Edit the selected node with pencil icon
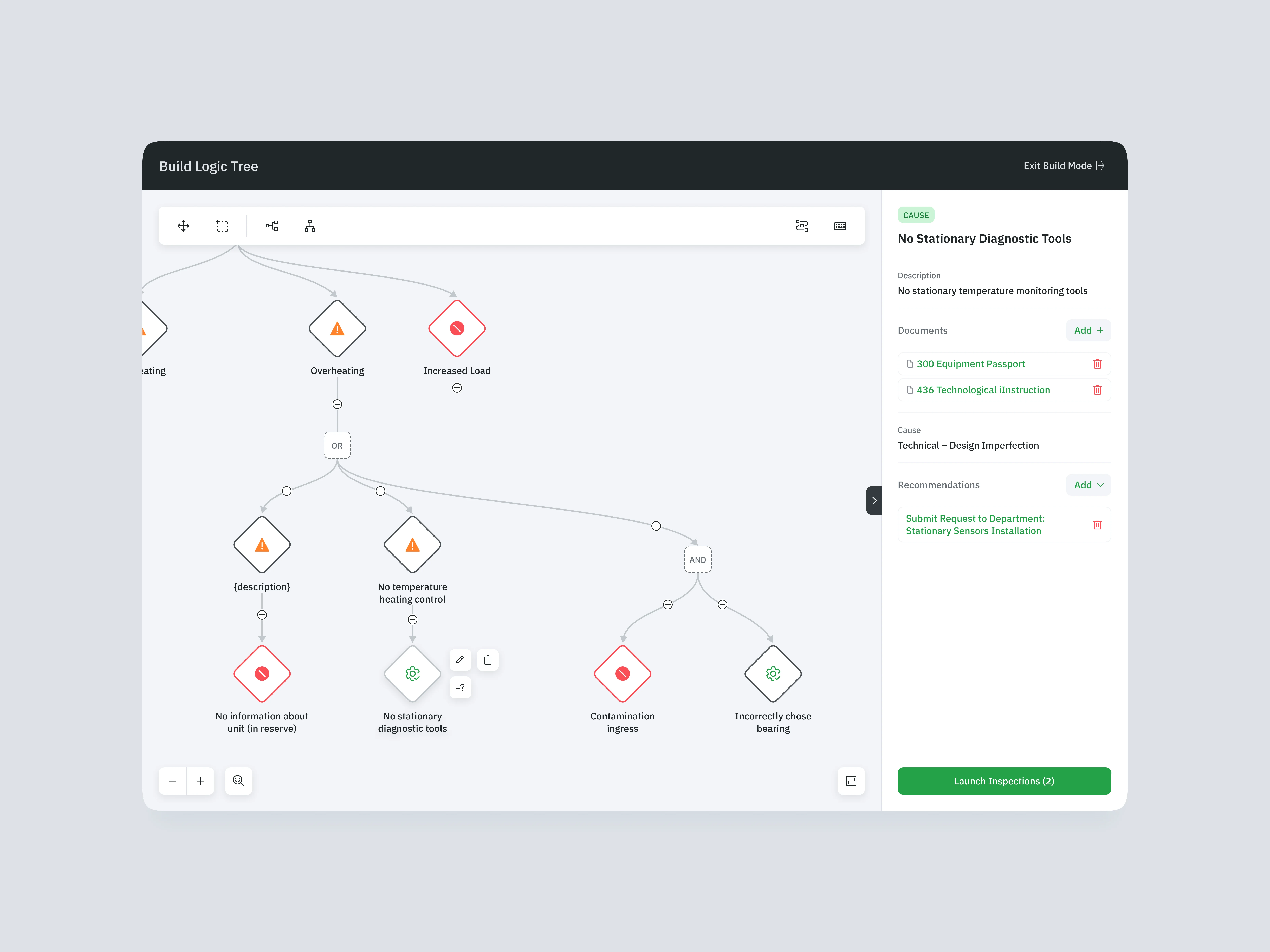Image resolution: width=1270 pixels, height=952 pixels. 461,660
